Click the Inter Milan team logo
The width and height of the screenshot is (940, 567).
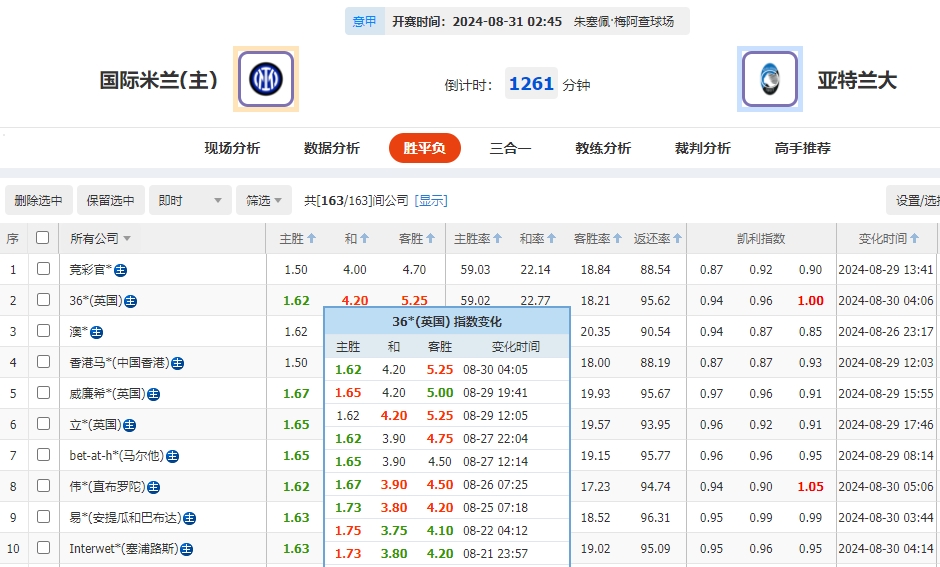click(266, 79)
